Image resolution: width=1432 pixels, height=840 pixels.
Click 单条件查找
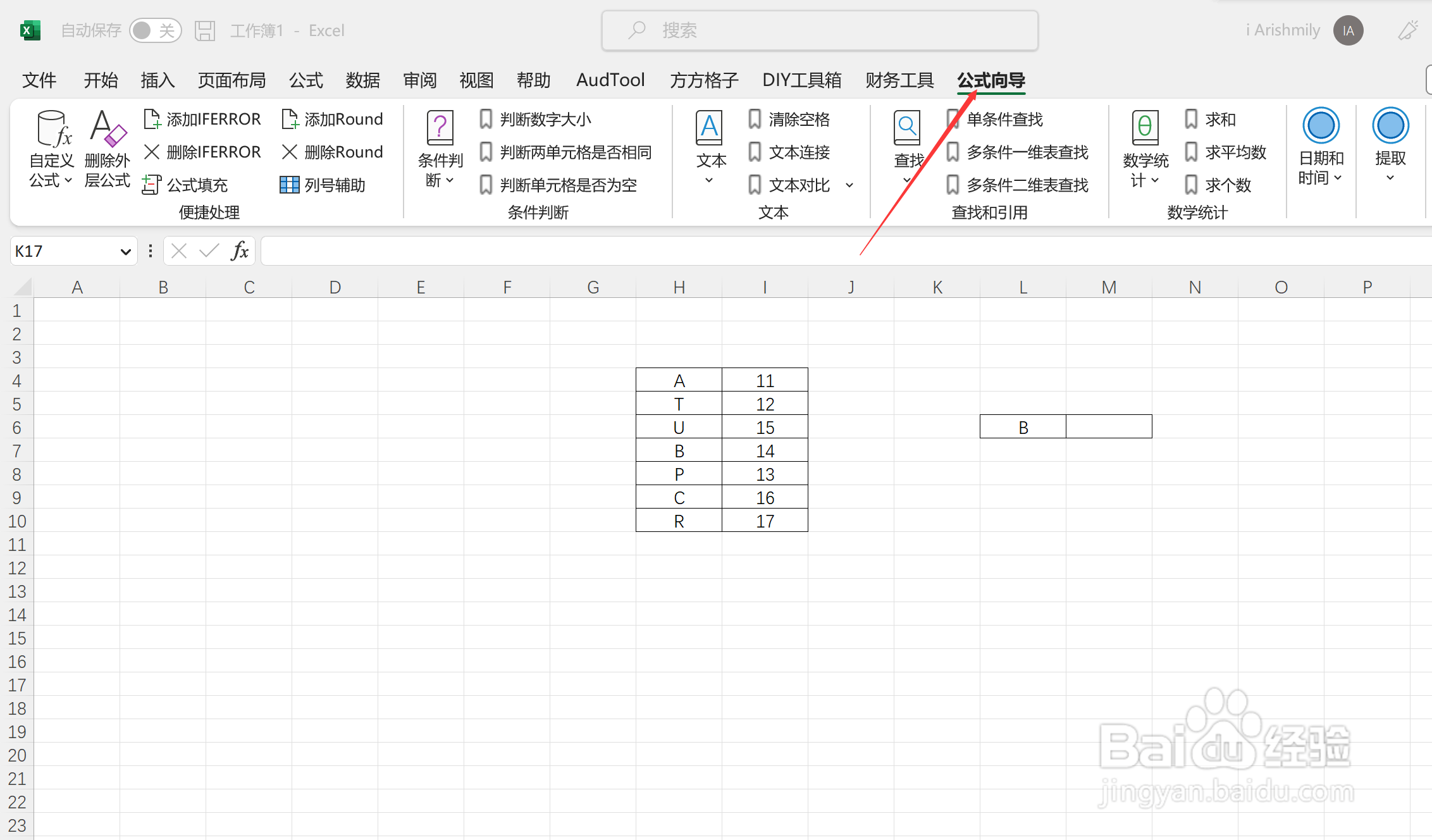(x=995, y=119)
